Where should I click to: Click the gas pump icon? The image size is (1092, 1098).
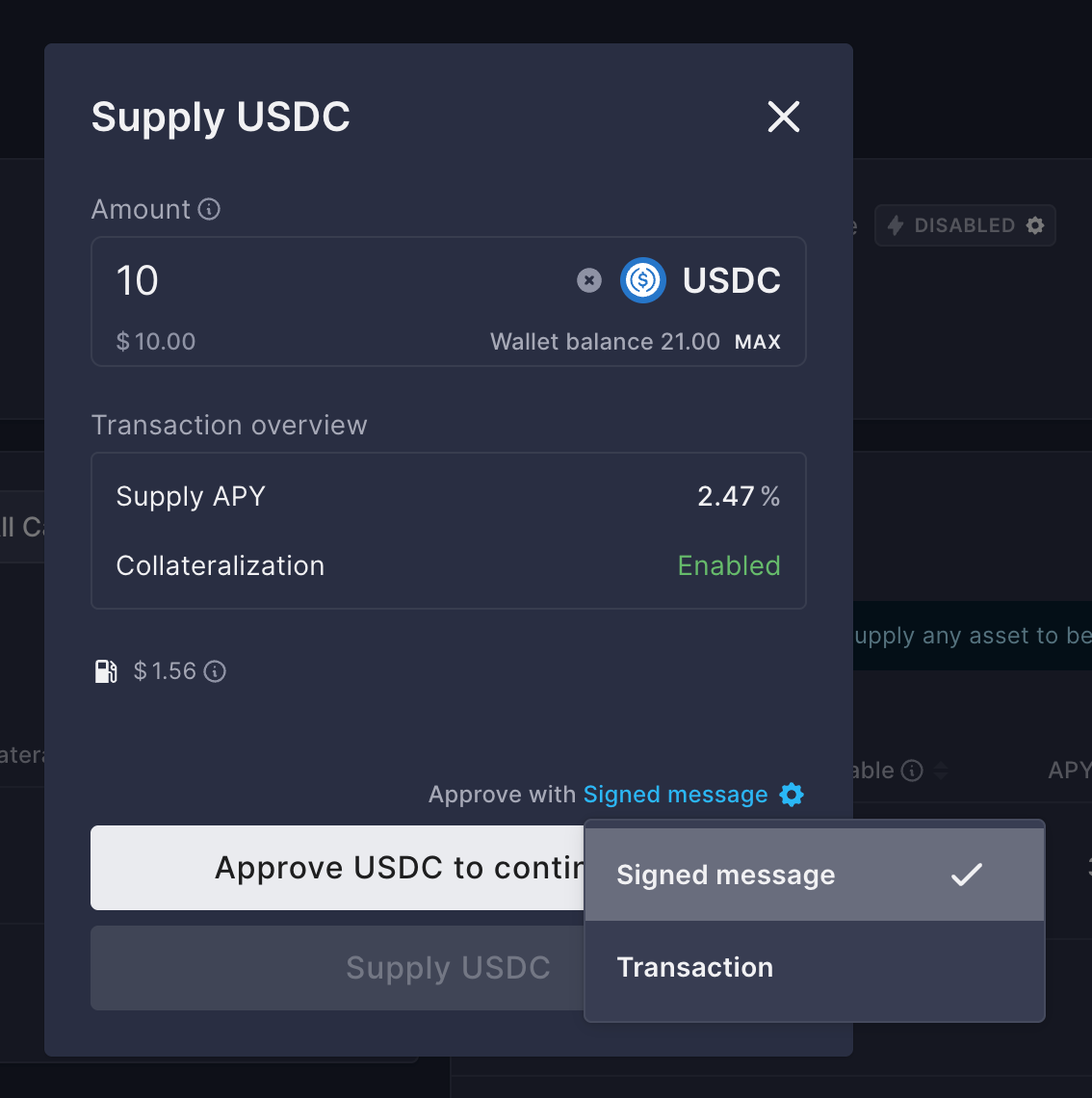106,670
